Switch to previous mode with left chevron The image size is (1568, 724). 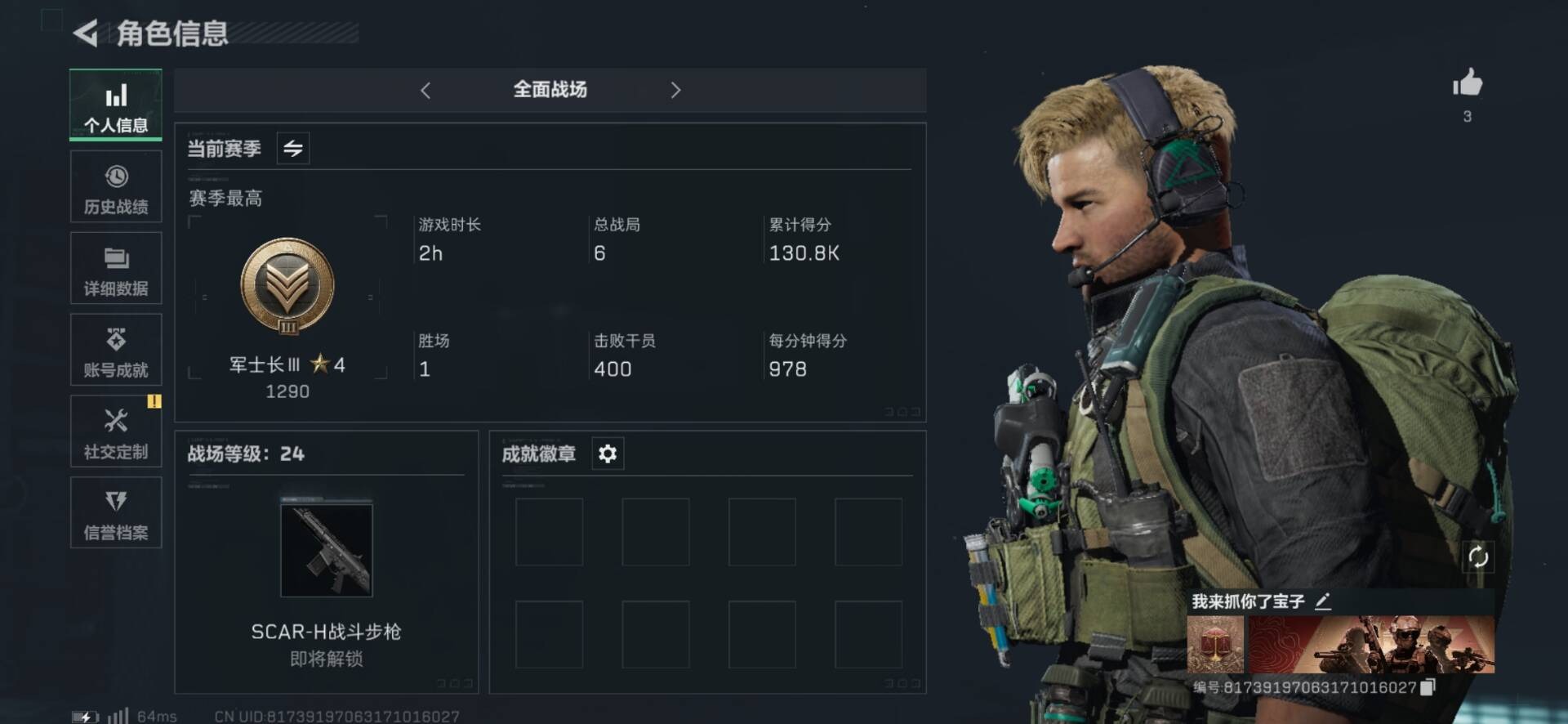425,90
